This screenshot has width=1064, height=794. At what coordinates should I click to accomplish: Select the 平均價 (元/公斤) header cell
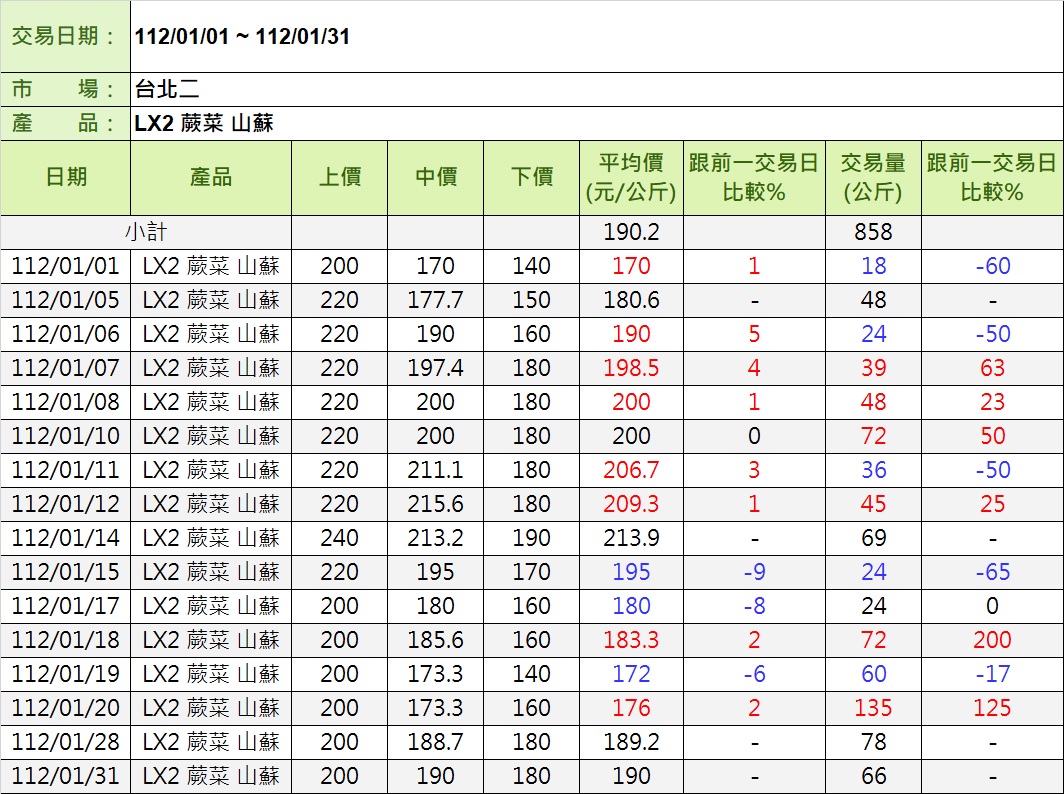(x=631, y=177)
